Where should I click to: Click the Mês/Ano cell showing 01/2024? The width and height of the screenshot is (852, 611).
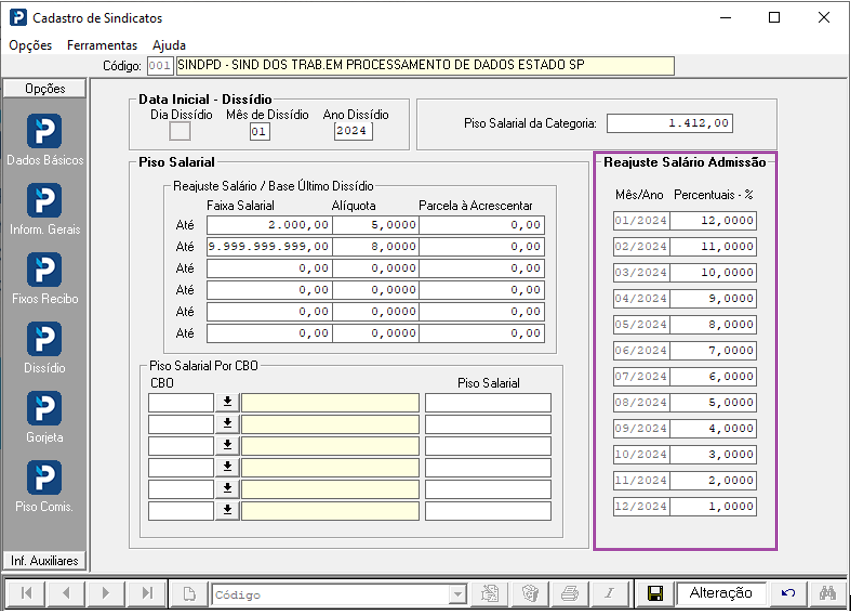[x=641, y=221]
